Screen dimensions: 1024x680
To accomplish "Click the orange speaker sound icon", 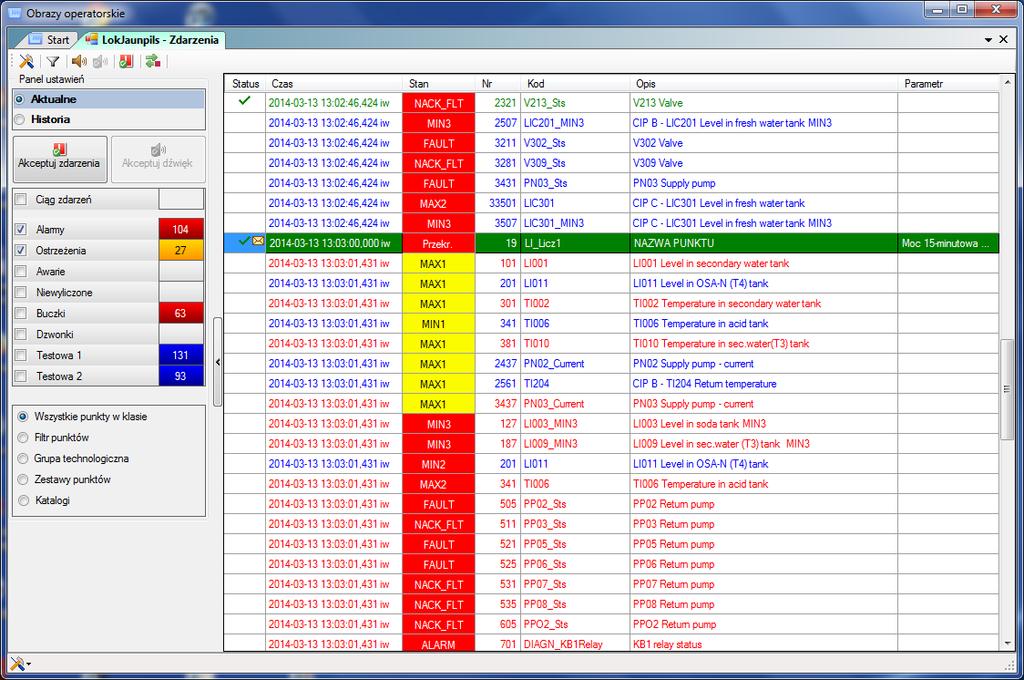I will (79, 61).
